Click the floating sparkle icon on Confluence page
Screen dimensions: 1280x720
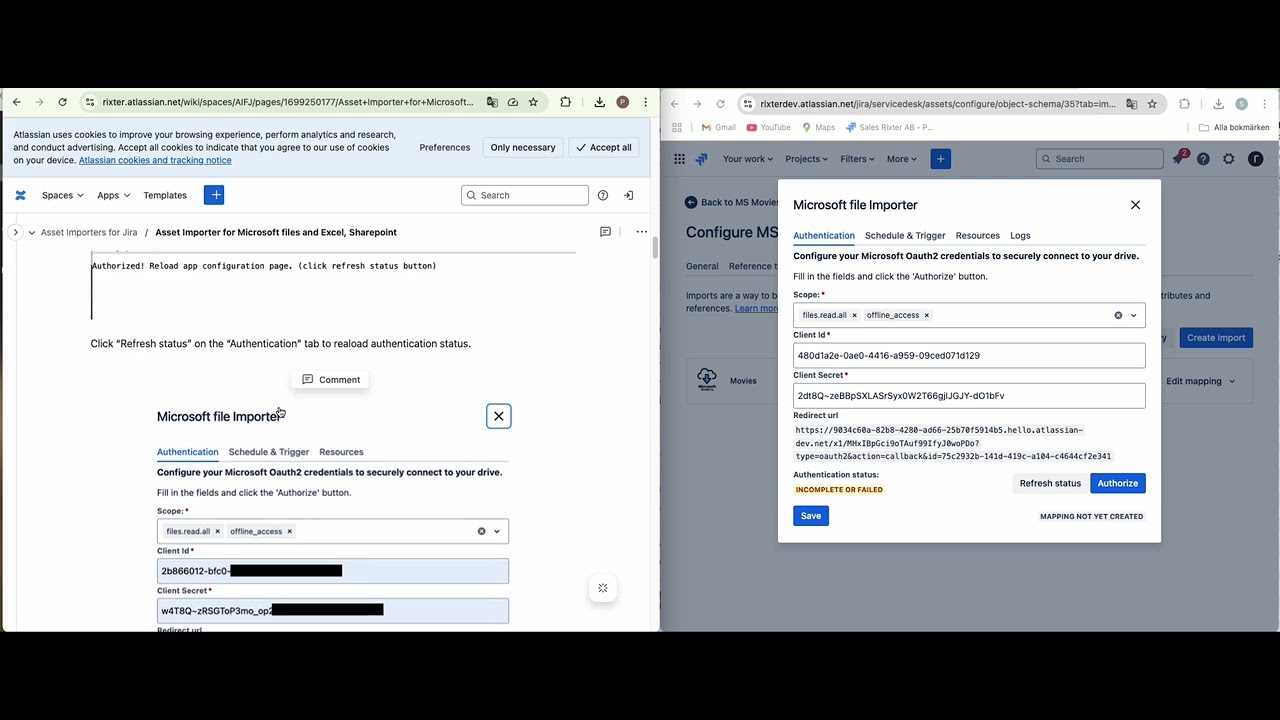click(603, 588)
